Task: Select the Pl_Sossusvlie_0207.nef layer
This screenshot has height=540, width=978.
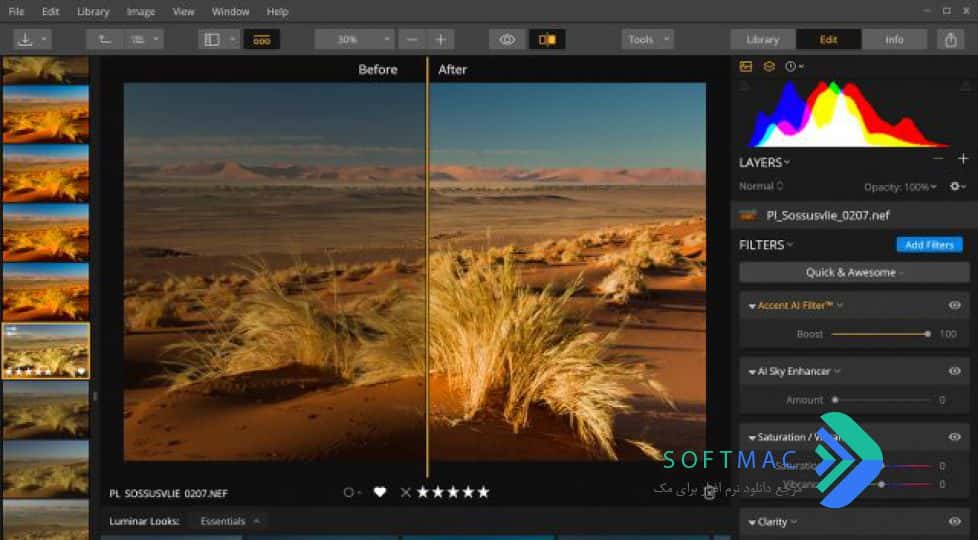Action: coord(854,215)
